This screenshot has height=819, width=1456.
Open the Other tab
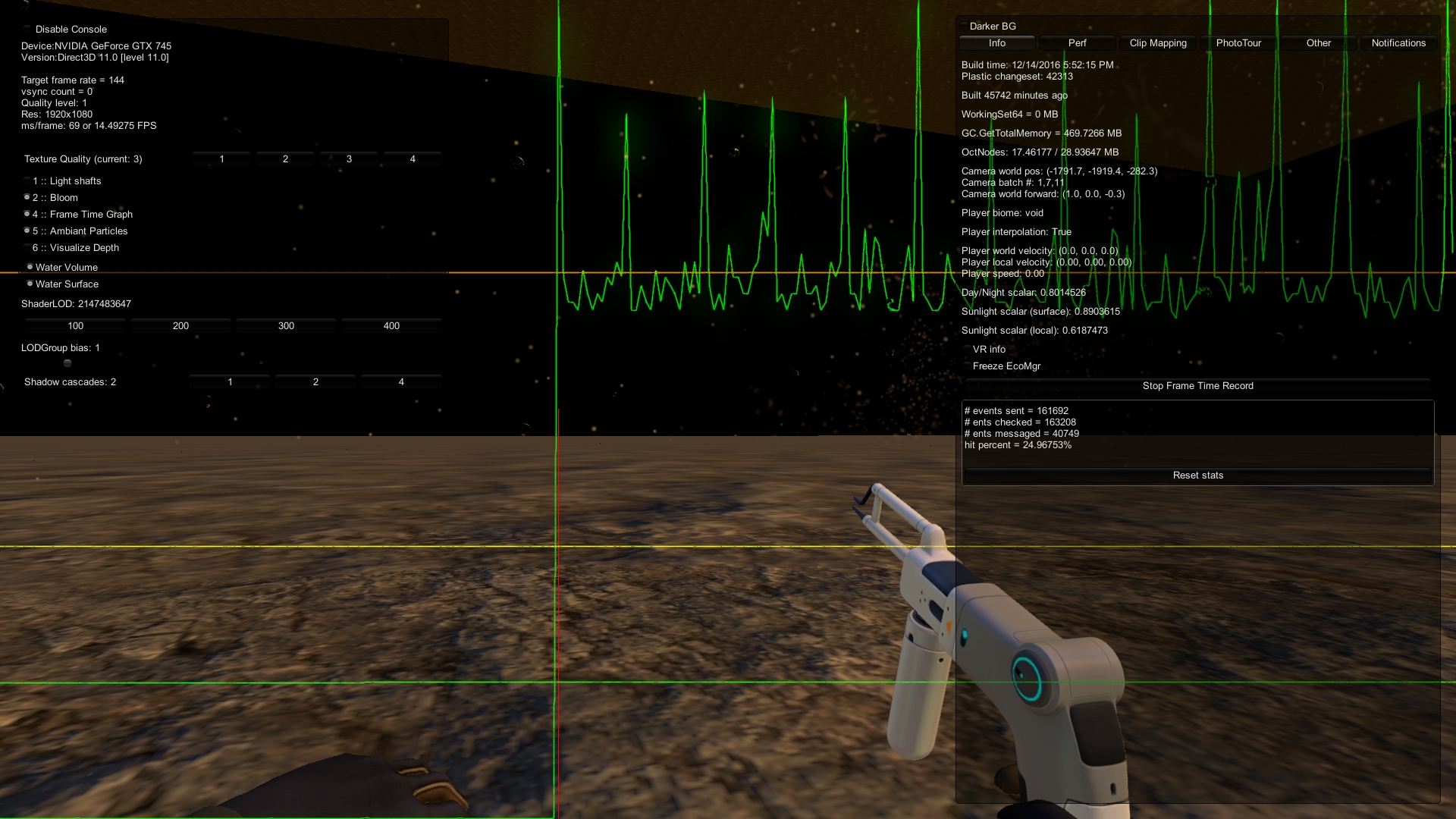(x=1319, y=43)
